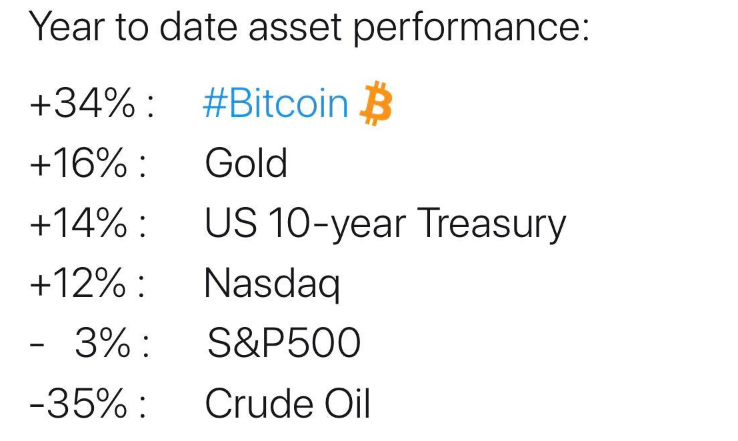Click the orange Bitcoin logo emoji

[x=376, y=103]
